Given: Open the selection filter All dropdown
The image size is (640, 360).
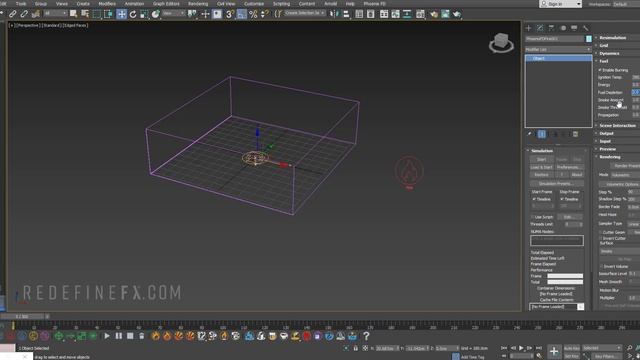Looking at the screenshot, I should pyautogui.click(x=55, y=14).
